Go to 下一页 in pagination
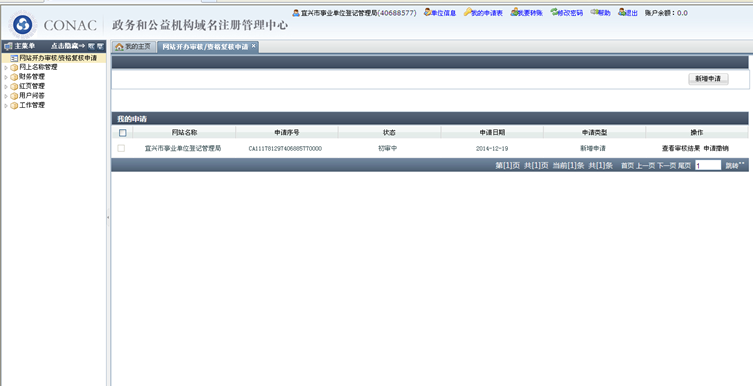This screenshot has height=386, width=753. pos(666,166)
